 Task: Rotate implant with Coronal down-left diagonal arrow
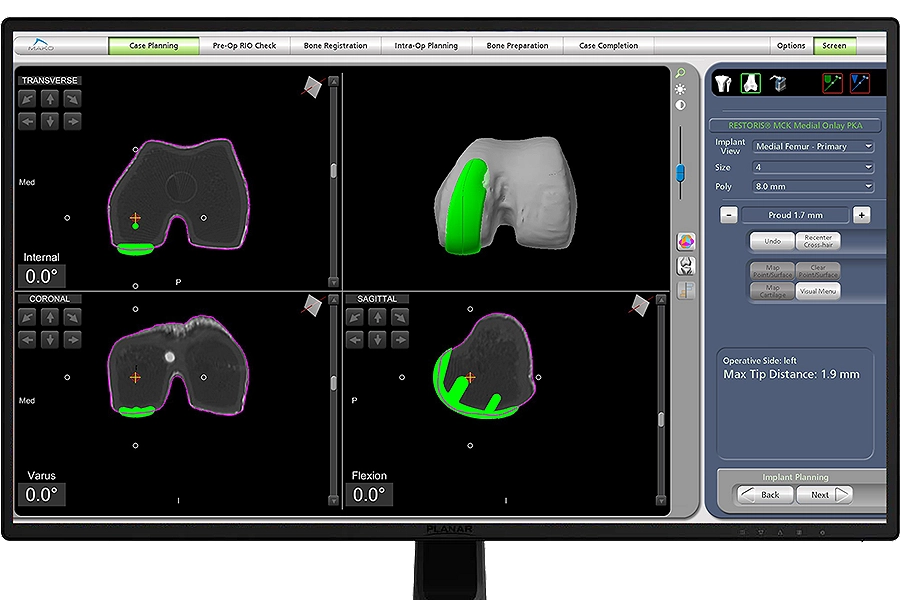coord(27,317)
